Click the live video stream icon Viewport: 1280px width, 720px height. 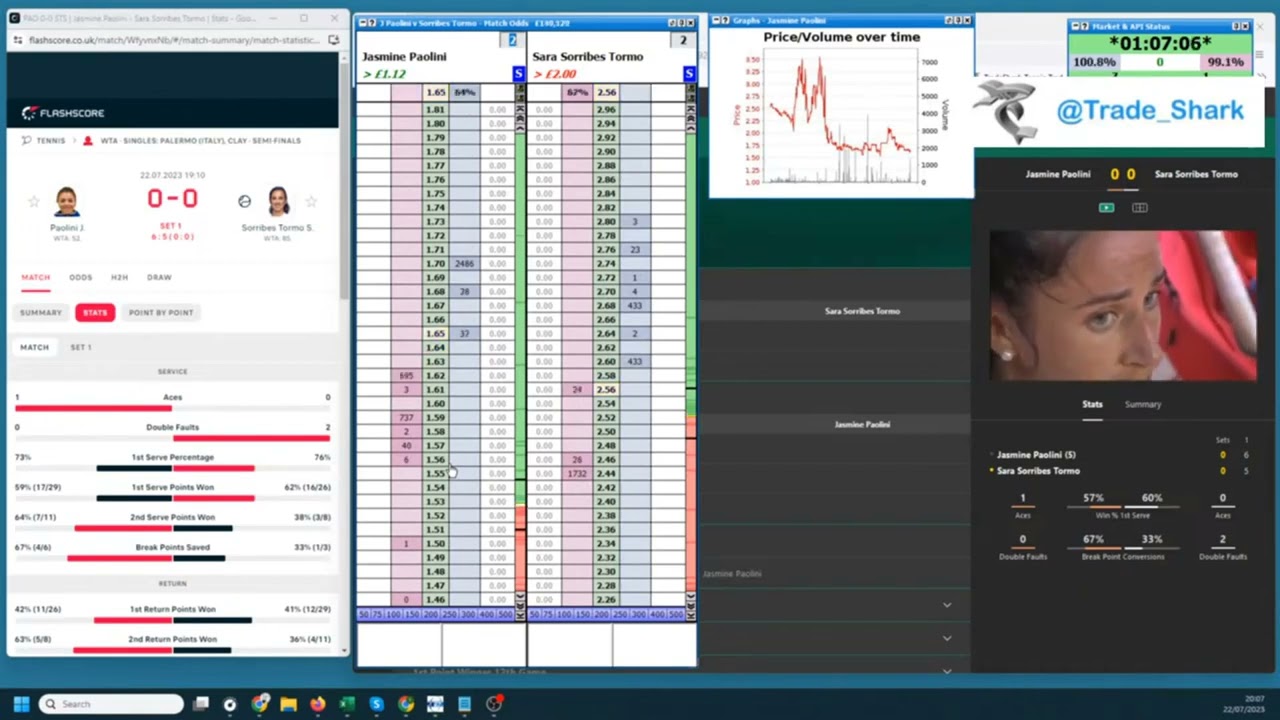1106,208
